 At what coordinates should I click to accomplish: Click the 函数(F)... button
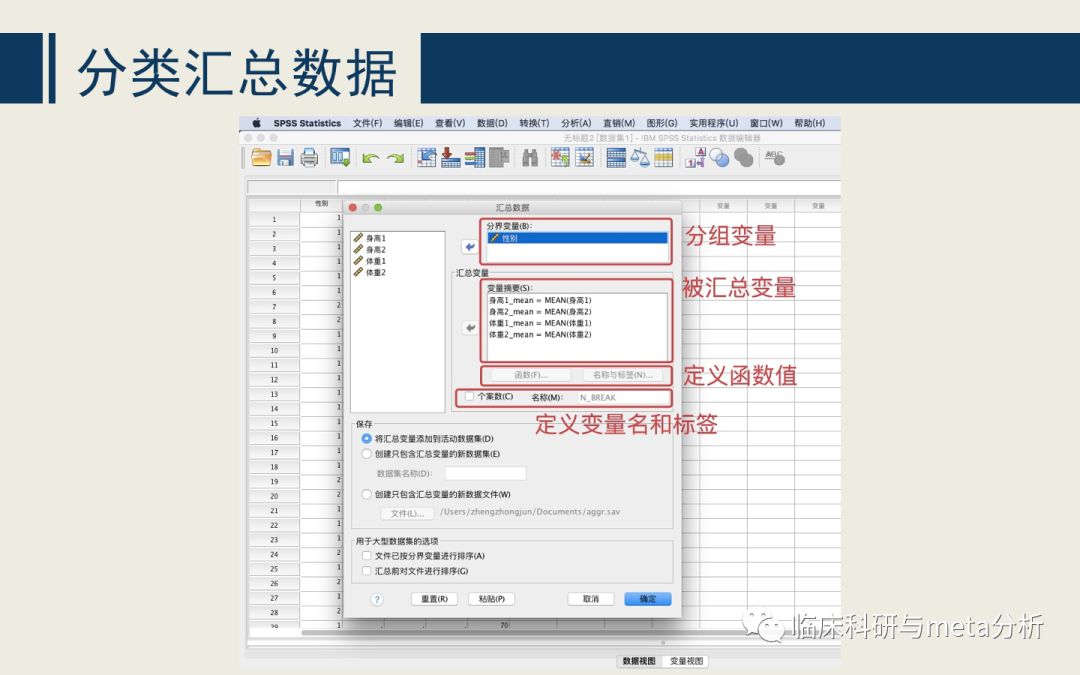pos(530,375)
